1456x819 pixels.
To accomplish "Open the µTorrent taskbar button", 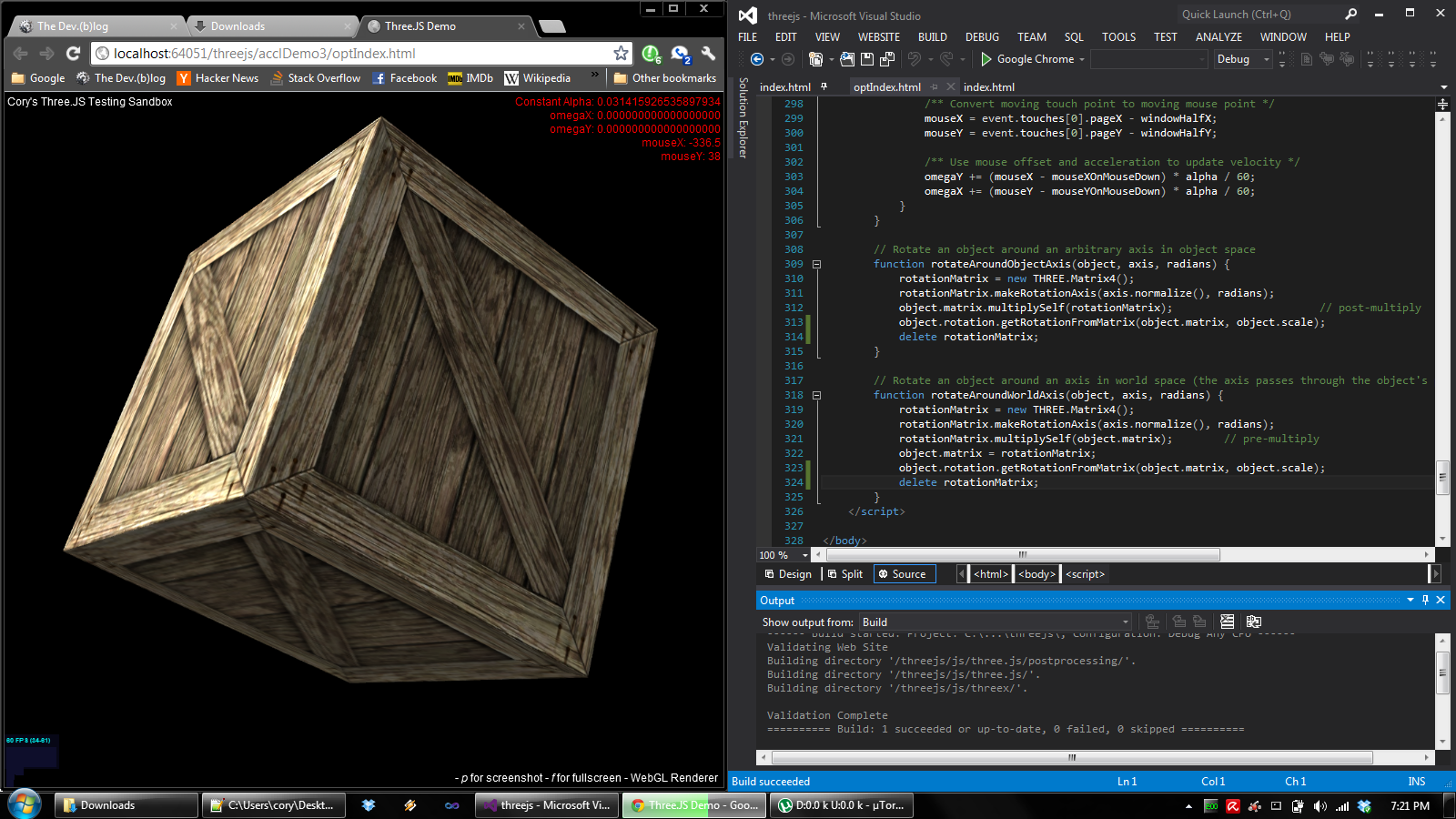I will (x=841, y=805).
